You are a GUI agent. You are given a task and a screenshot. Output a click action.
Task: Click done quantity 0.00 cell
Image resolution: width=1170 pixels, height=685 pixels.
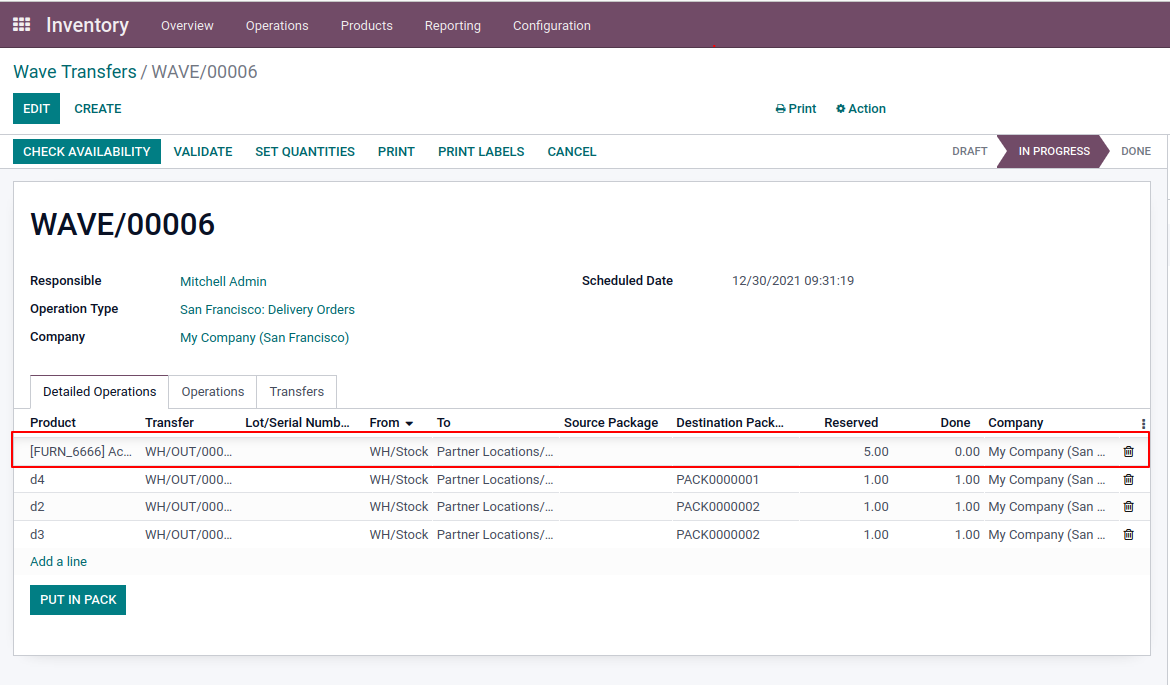[967, 451]
